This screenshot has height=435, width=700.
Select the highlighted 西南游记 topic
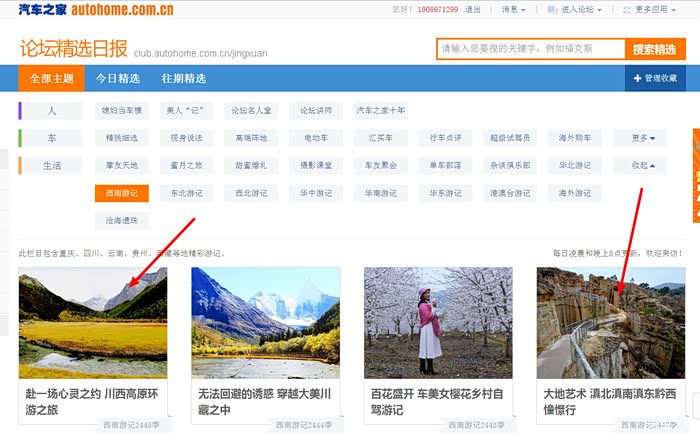coord(121,193)
